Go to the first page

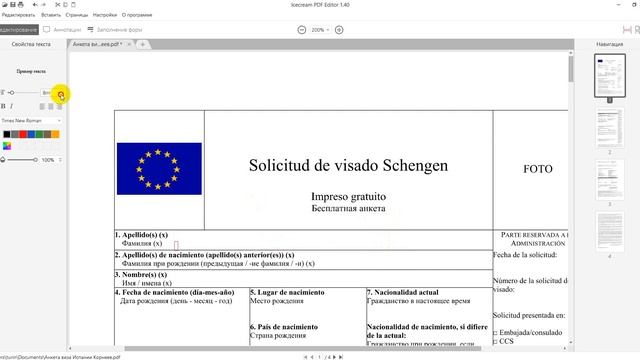[x=305, y=357]
